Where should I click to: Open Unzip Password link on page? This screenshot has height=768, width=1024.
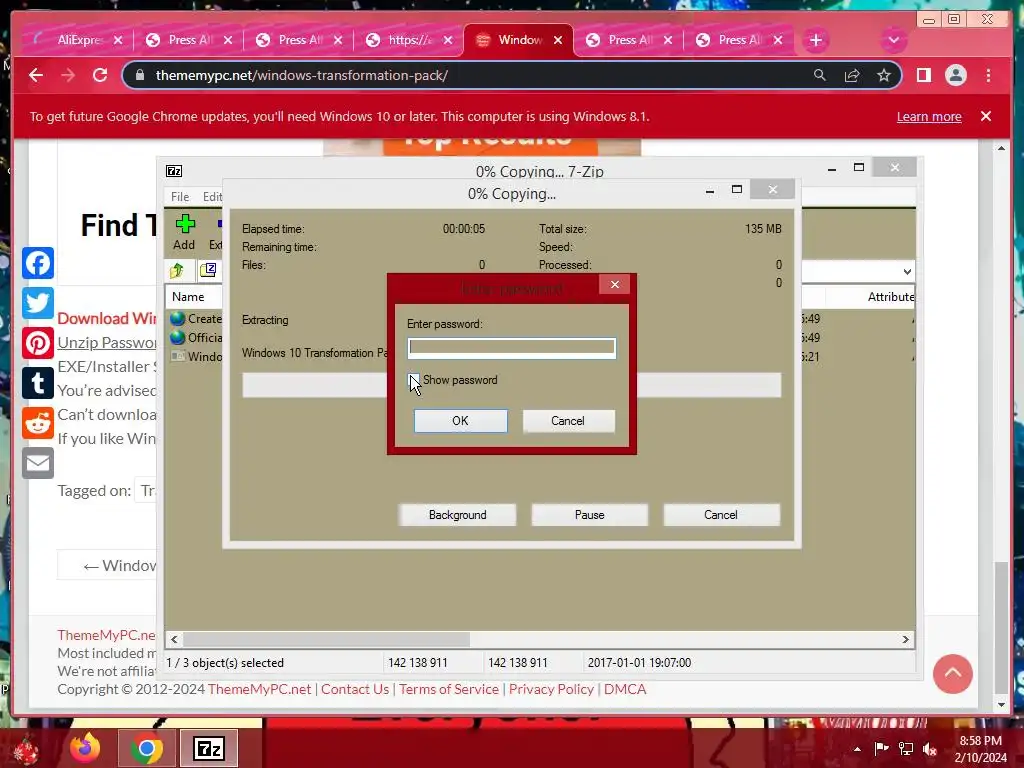tap(107, 343)
